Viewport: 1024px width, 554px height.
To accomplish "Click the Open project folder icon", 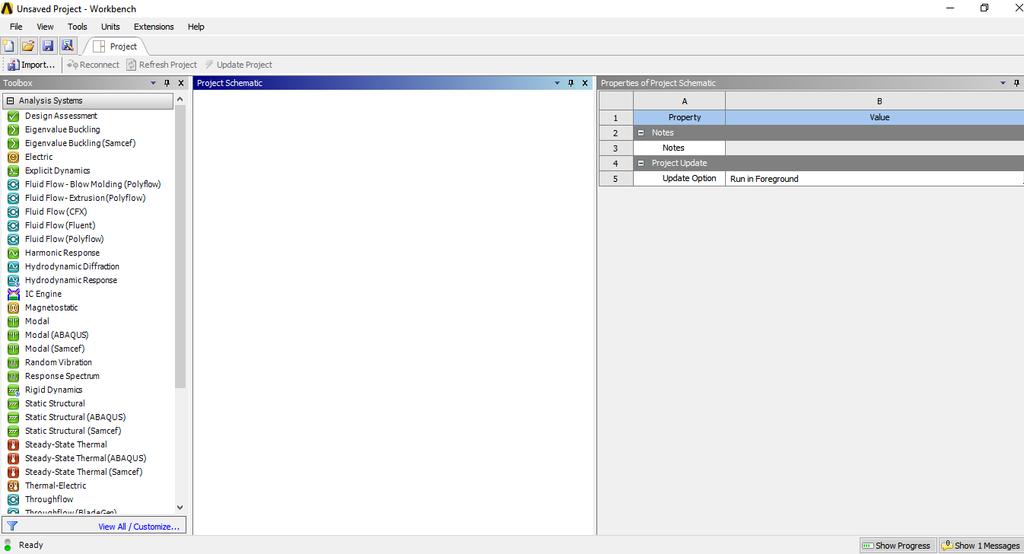I will click(x=28, y=46).
